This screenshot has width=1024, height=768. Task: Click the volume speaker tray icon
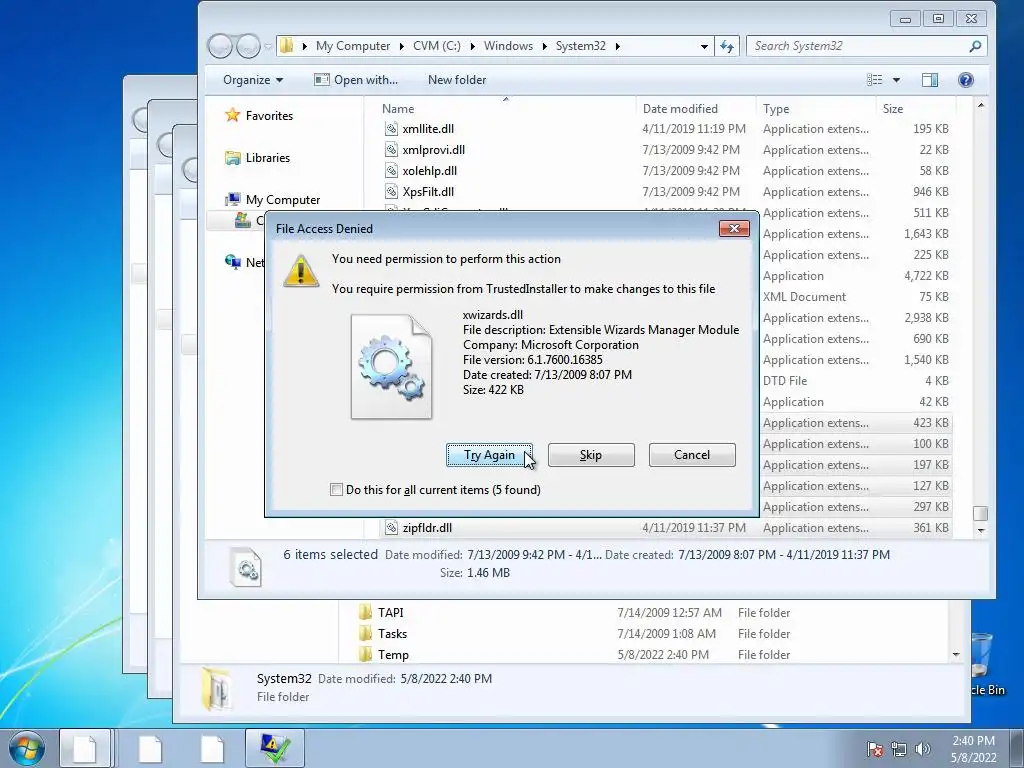(922, 749)
